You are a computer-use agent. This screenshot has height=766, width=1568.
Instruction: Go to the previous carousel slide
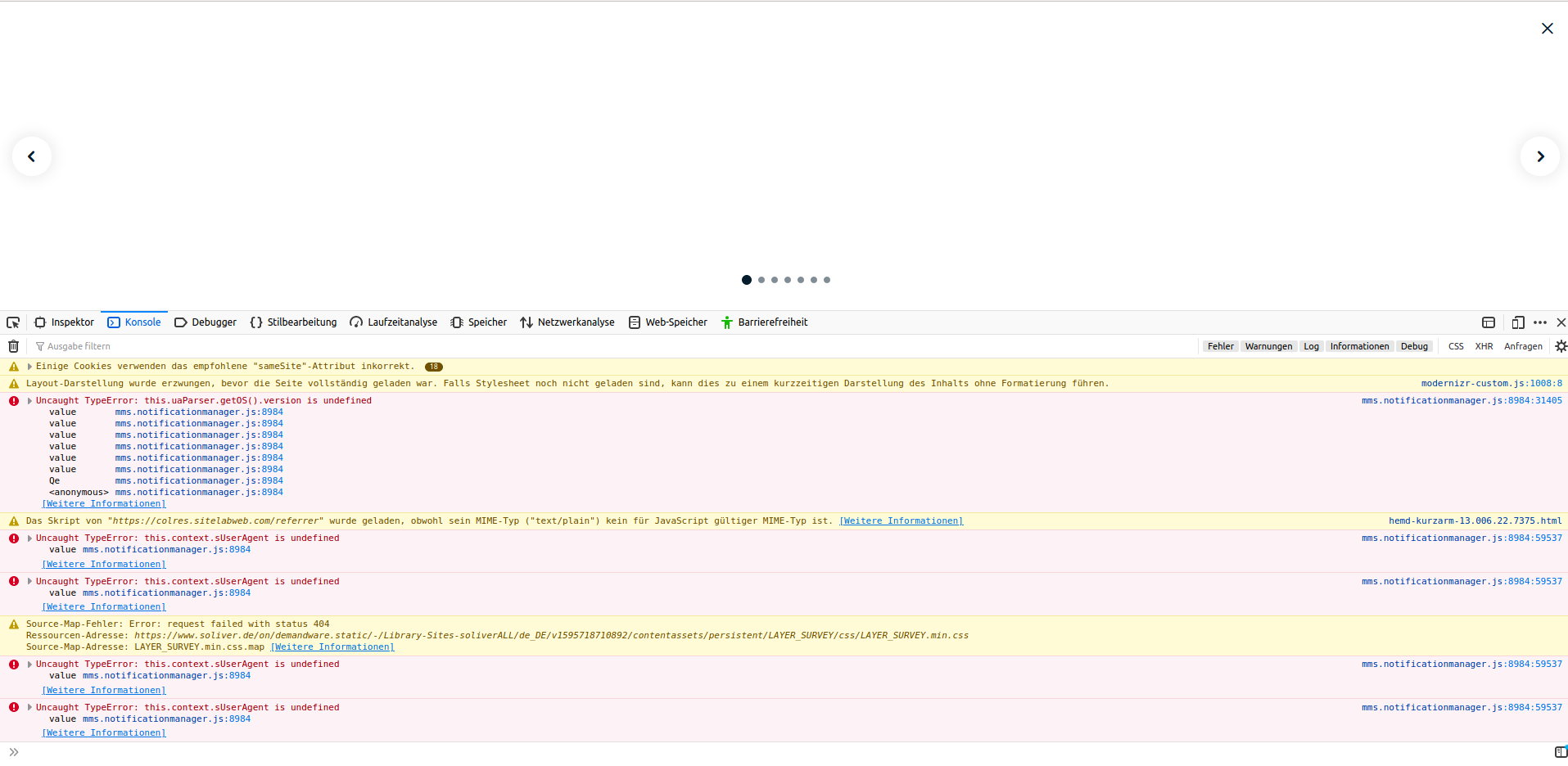(x=32, y=156)
